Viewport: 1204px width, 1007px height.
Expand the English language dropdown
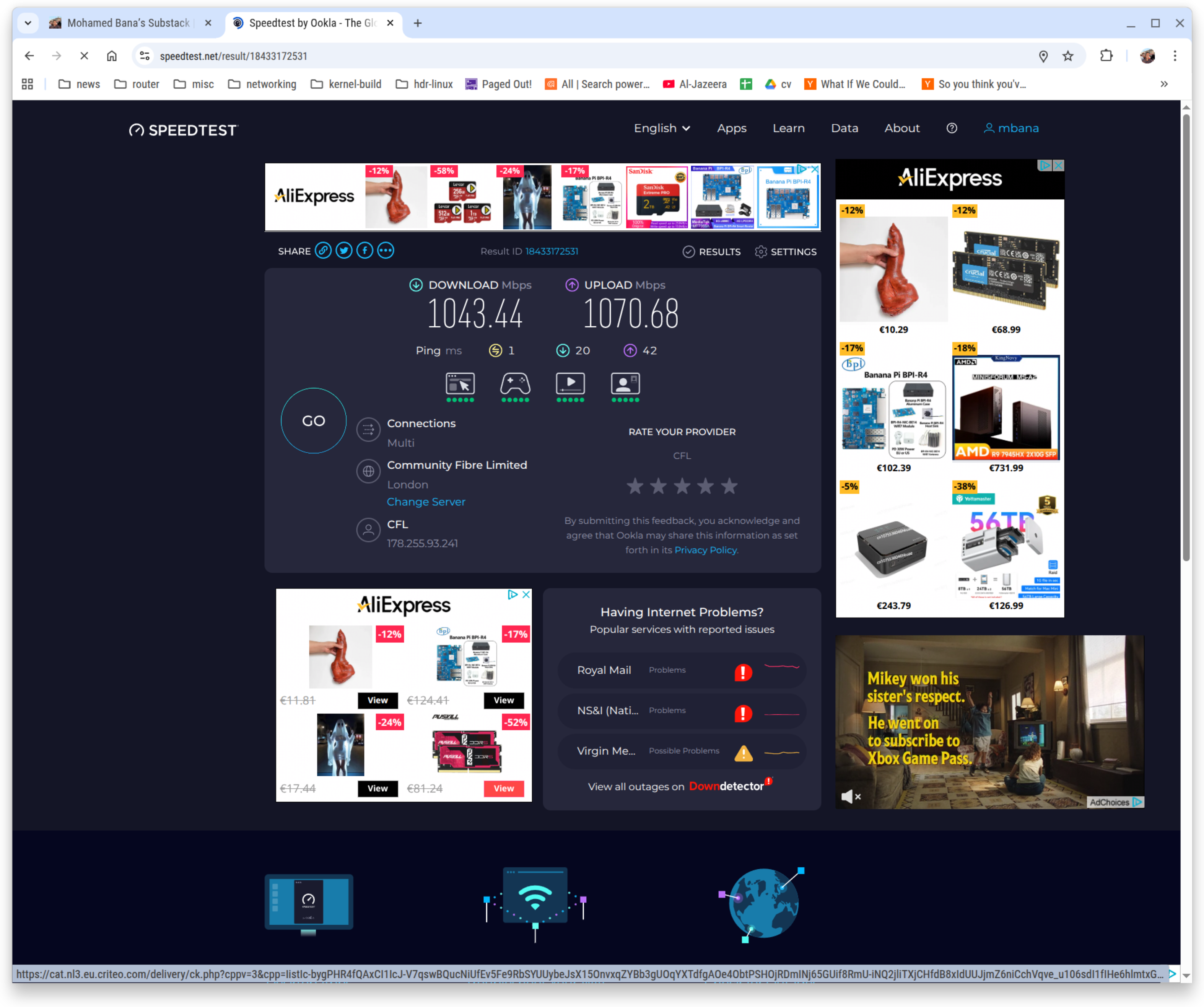(x=662, y=128)
